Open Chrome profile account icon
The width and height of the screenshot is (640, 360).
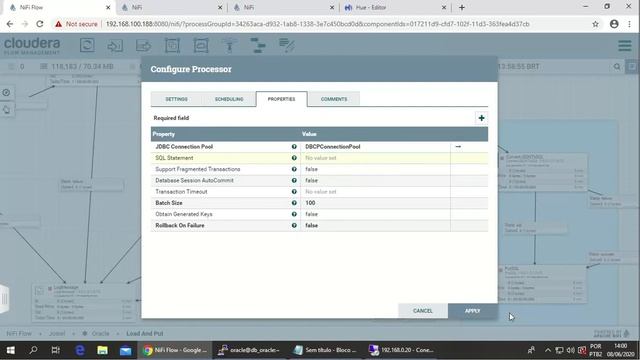click(x=614, y=24)
